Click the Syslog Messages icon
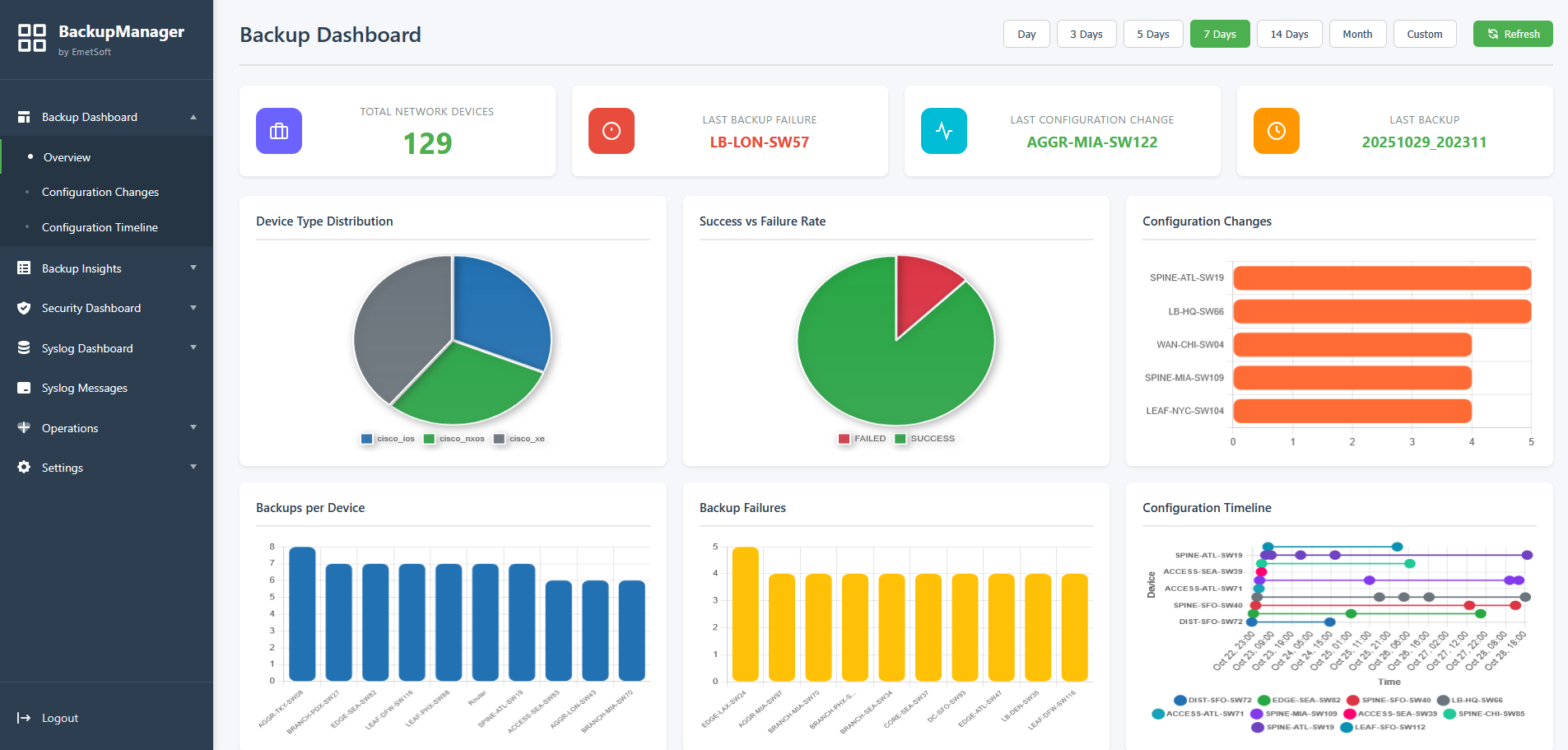1568x750 pixels. click(x=24, y=388)
